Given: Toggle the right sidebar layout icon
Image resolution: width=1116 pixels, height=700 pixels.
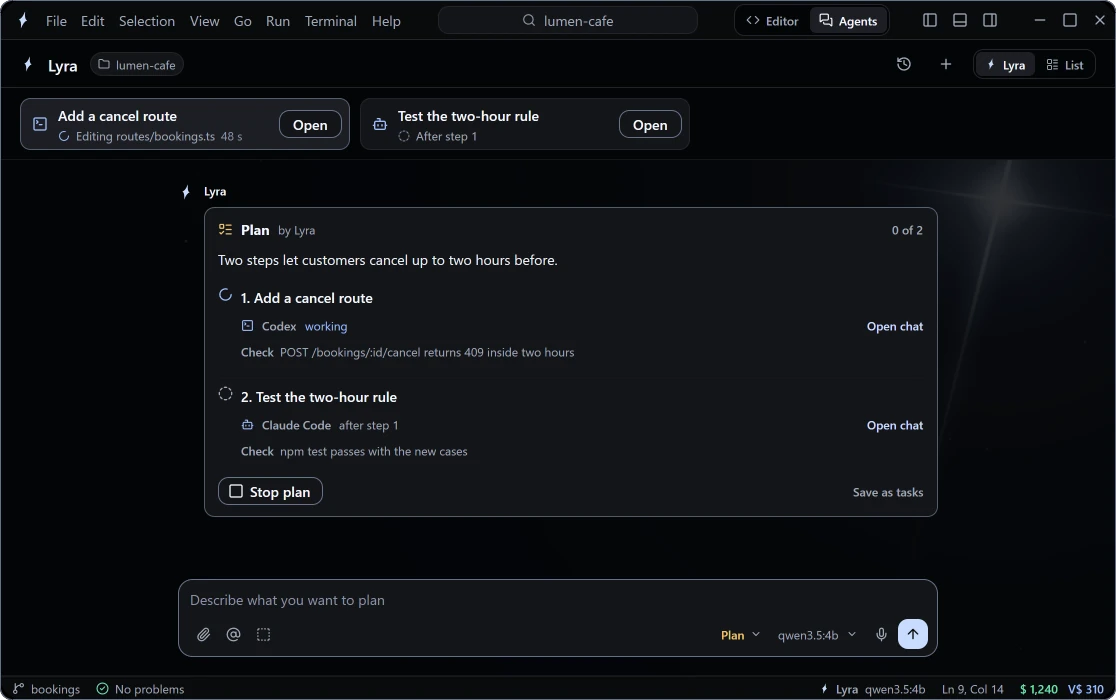Looking at the screenshot, I should 989,21.
